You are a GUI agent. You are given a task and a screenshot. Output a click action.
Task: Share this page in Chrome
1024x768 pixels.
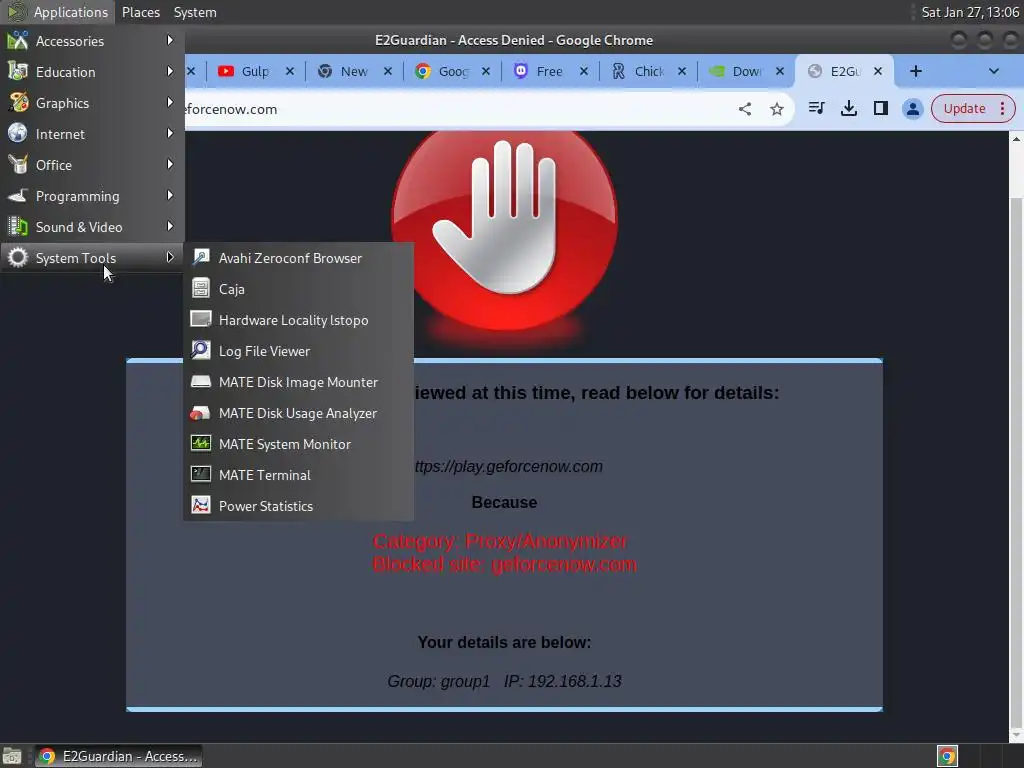tap(744, 109)
